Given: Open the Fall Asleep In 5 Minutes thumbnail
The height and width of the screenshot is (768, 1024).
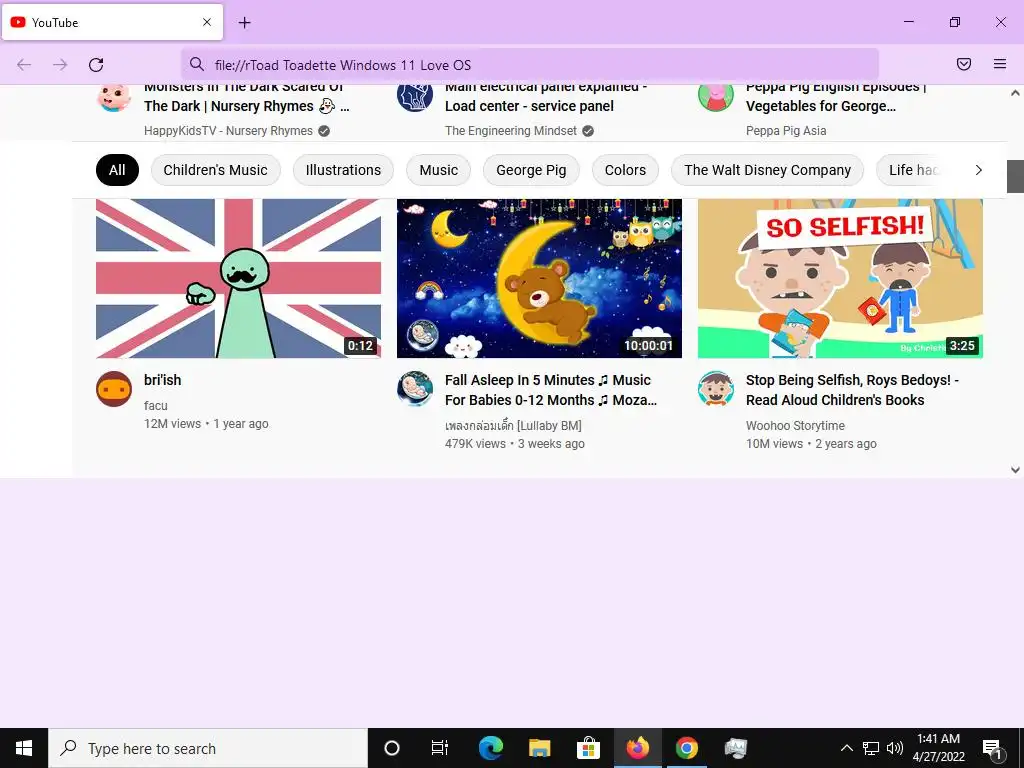Looking at the screenshot, I should tap(539, 278).
